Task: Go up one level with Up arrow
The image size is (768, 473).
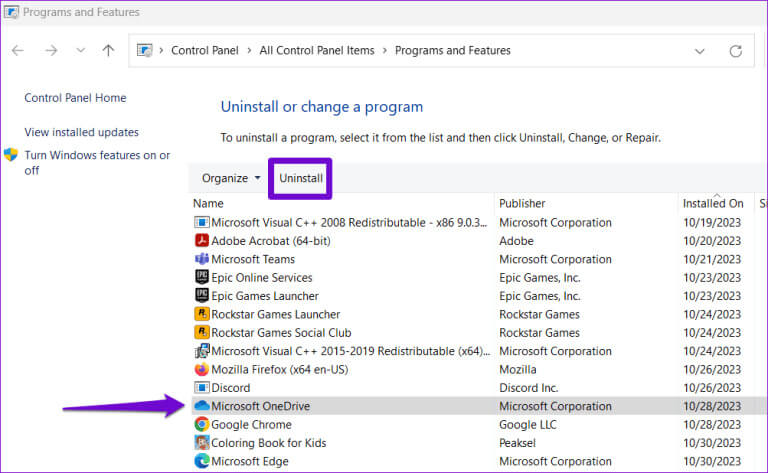Action: tap(108, 50)
